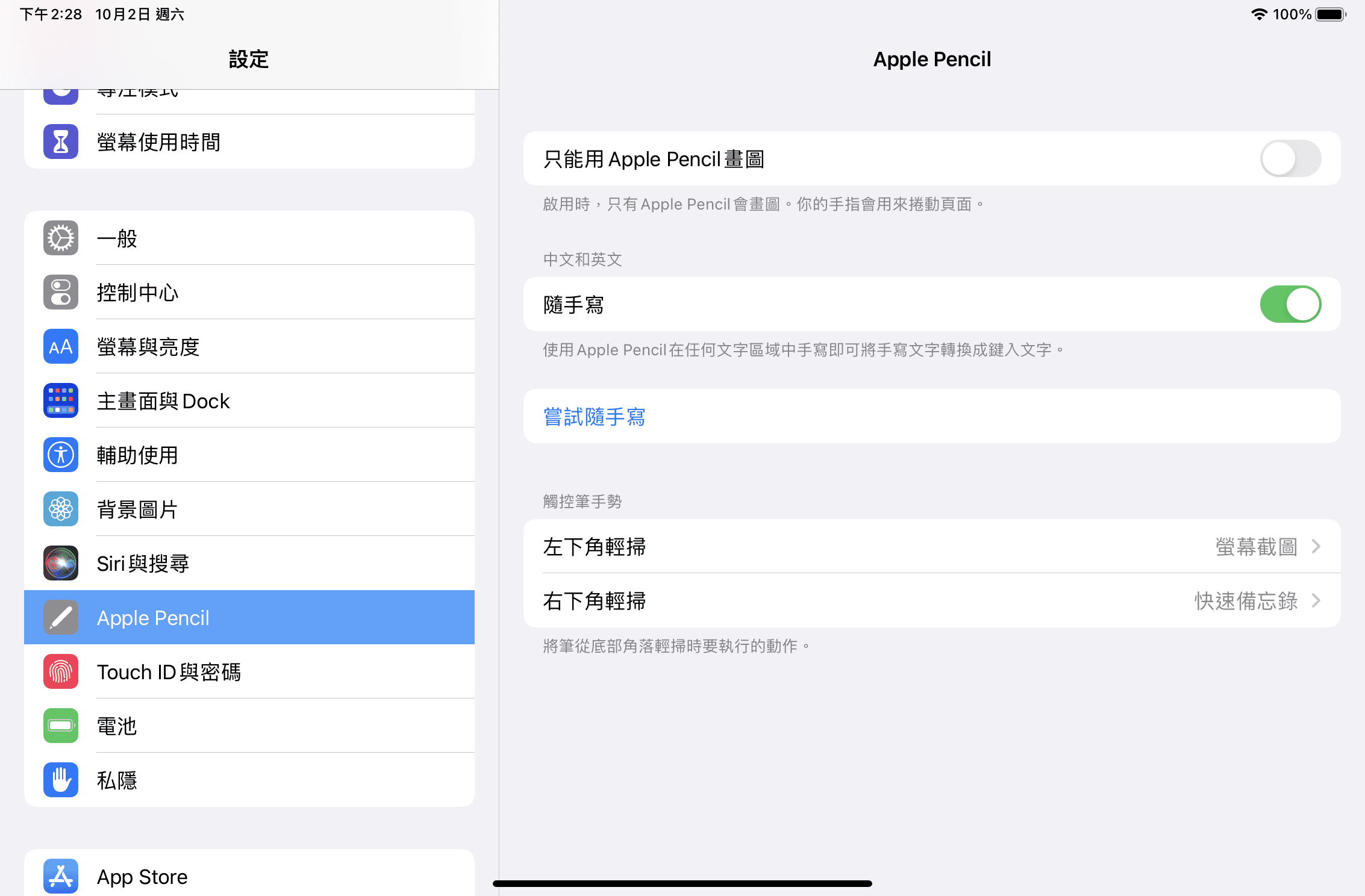The image size is (1365, 896).
Task: Tap the Display & Brightness AA icon
Action: pos(61,346)
